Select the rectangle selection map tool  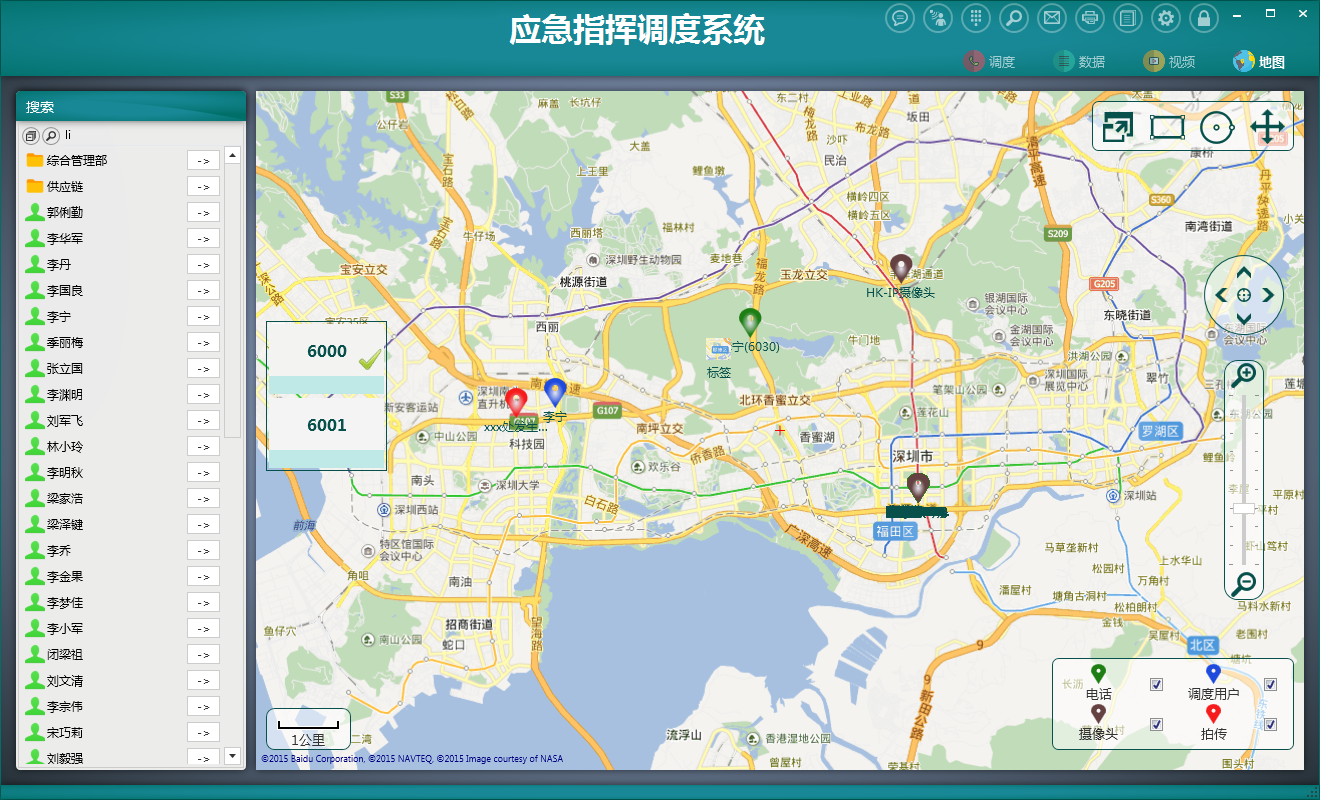click(x=1167, y=127)
